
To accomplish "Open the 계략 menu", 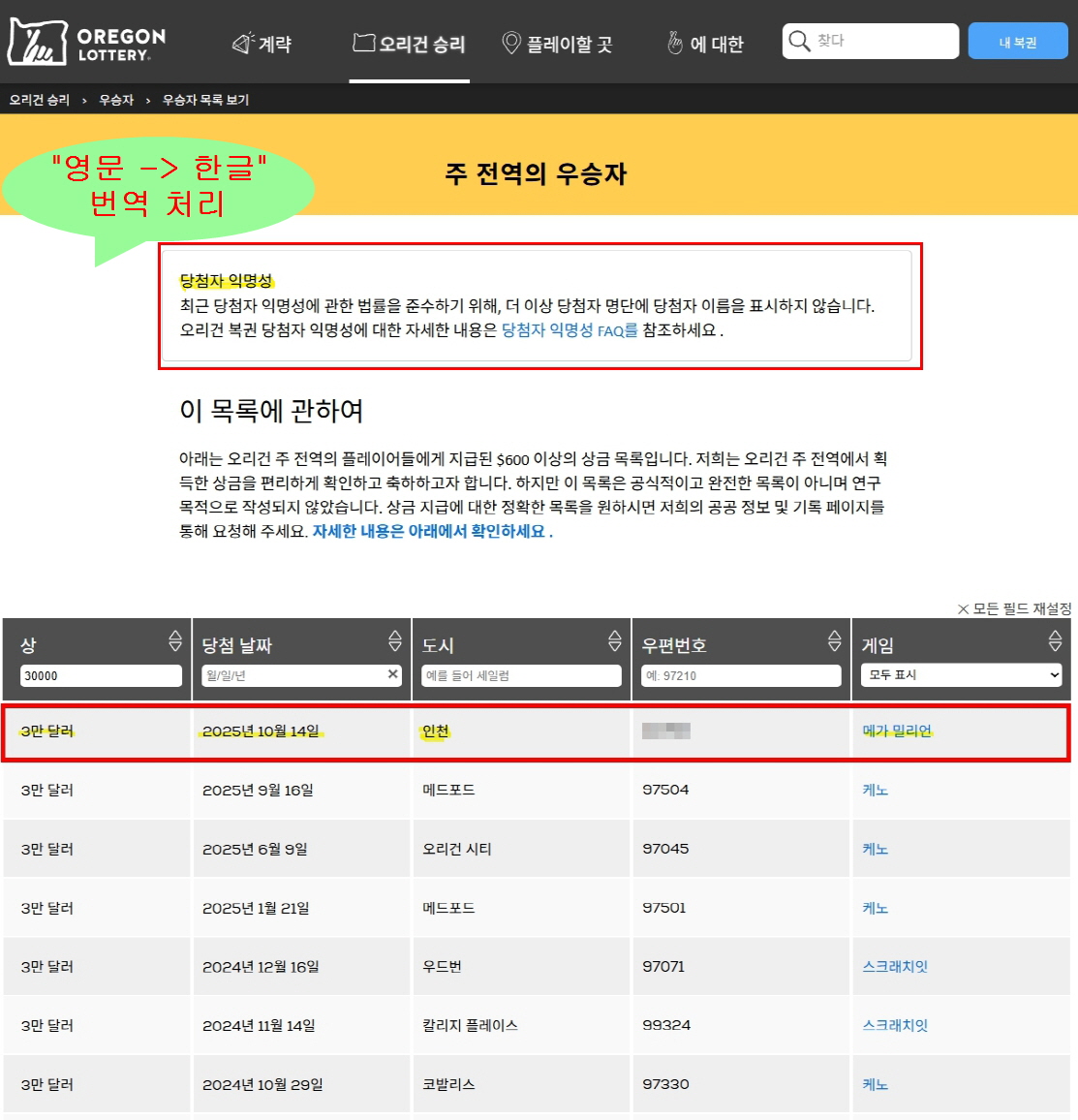I will (262, 44).
